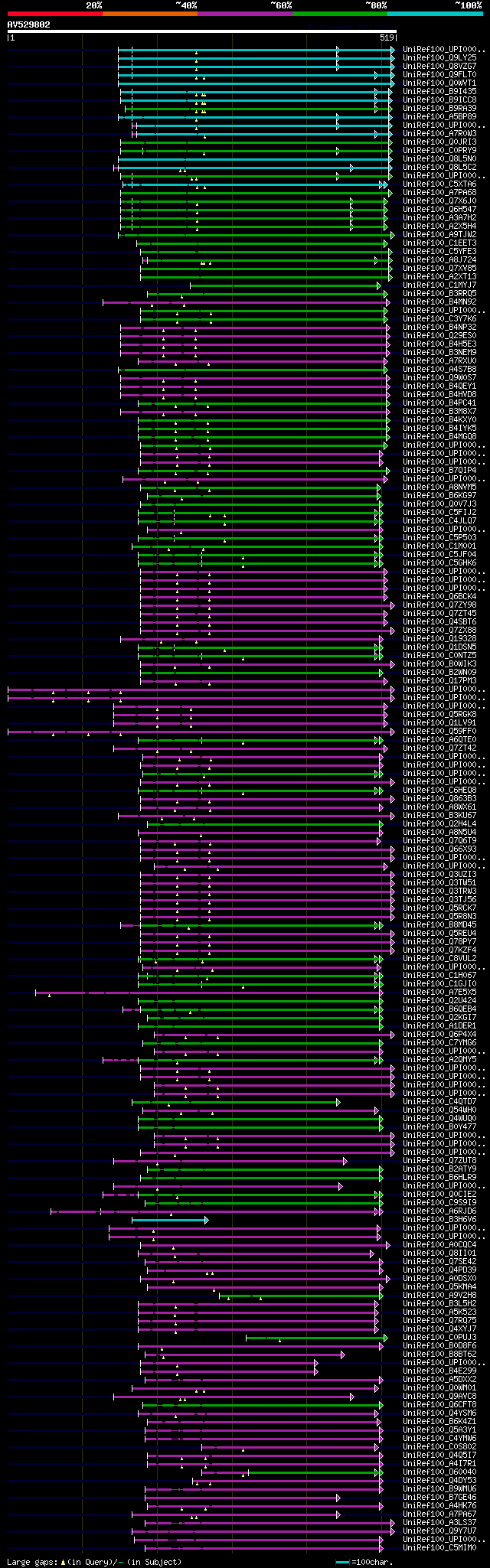Select alignment label UniRef100_Q8L5C2
The width and height of the screenshot is (490, 1568).
coord(439,167)
